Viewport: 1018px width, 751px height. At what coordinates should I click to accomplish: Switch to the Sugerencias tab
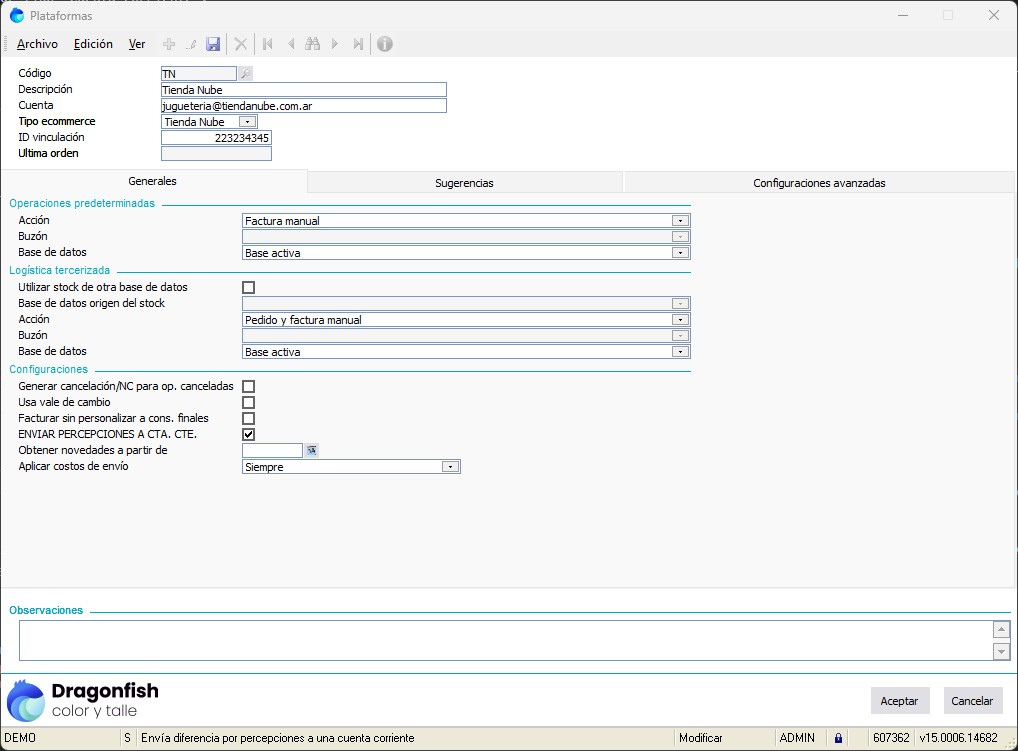[x=464, y=183]
